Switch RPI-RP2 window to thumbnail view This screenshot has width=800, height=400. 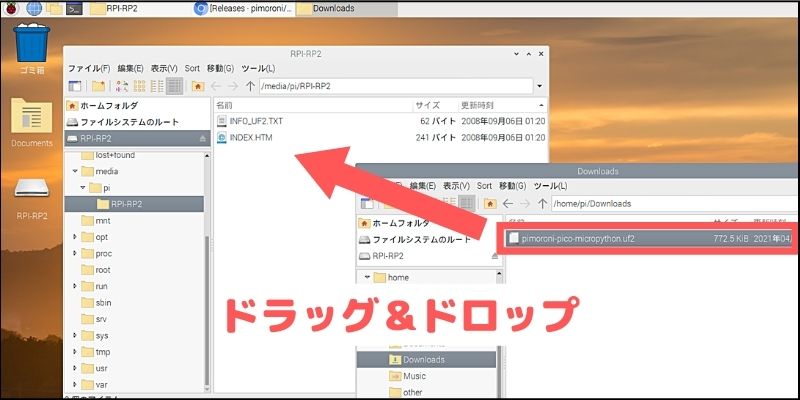point(139,86)
